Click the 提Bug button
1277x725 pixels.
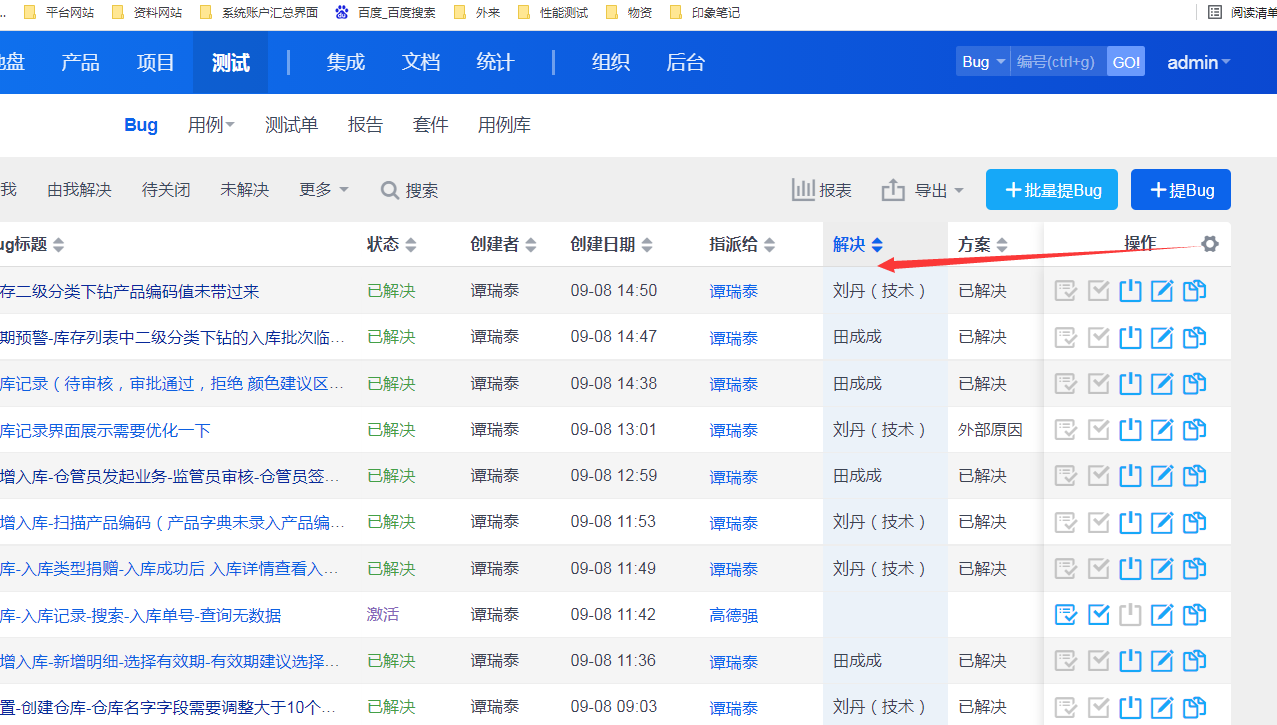tap(1180, 190)
